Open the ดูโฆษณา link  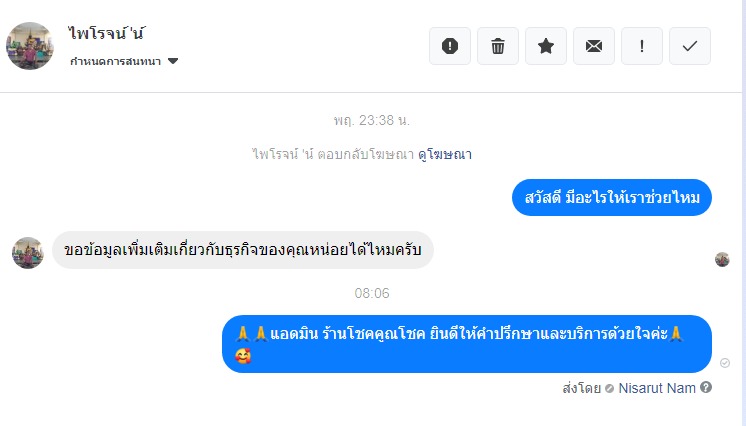click(445, 154)
